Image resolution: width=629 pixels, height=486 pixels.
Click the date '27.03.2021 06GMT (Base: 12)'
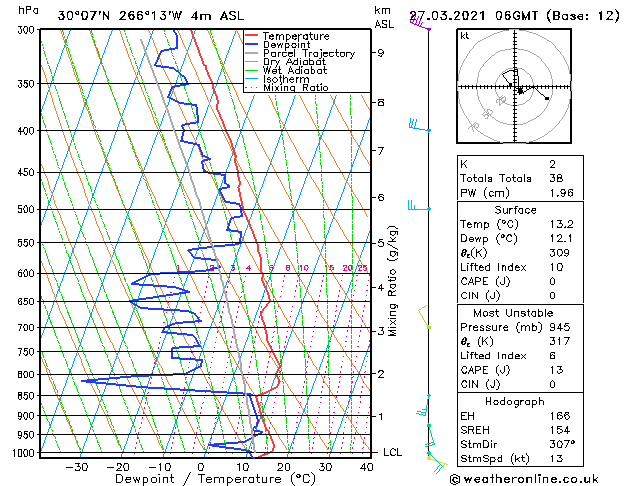pyautogui.click(x=515, y=16)
